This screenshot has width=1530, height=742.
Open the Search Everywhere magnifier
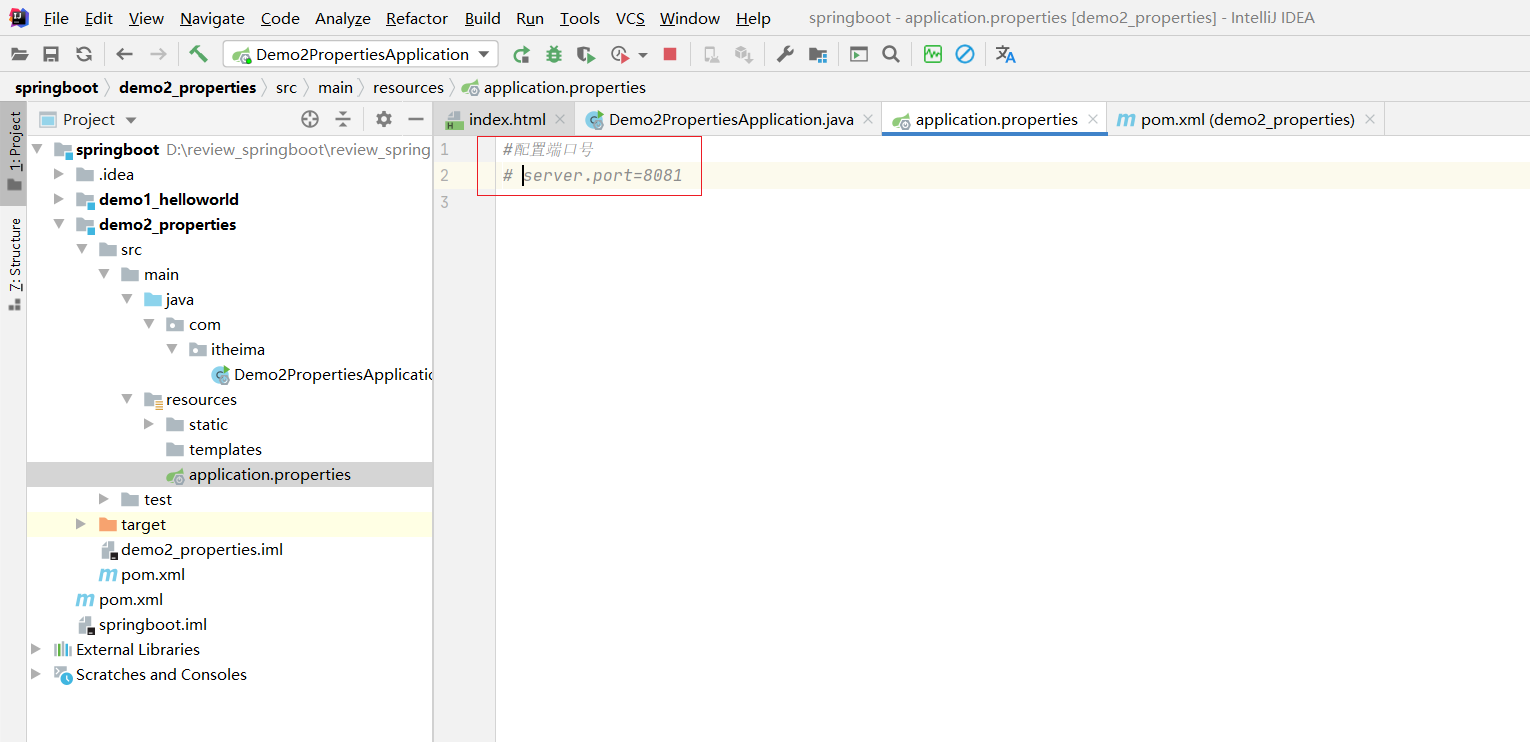pos(890,54)
